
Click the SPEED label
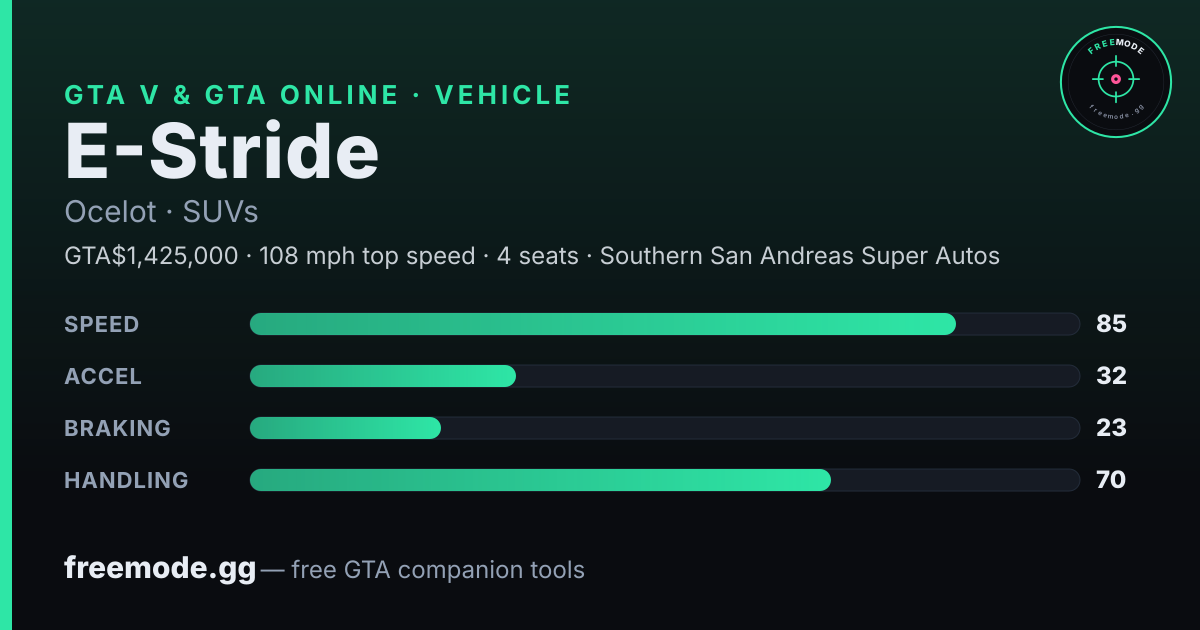(x=102, y=324)
